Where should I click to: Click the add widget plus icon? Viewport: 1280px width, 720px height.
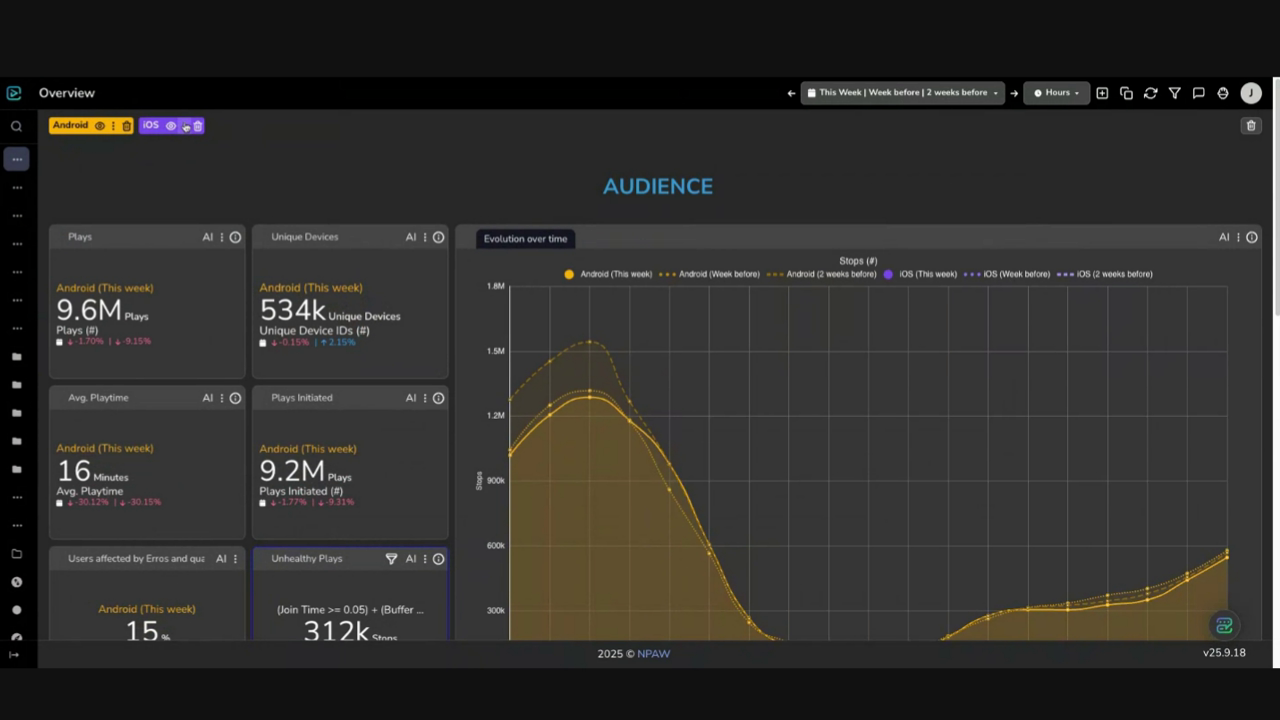[x=1102, y=93]
